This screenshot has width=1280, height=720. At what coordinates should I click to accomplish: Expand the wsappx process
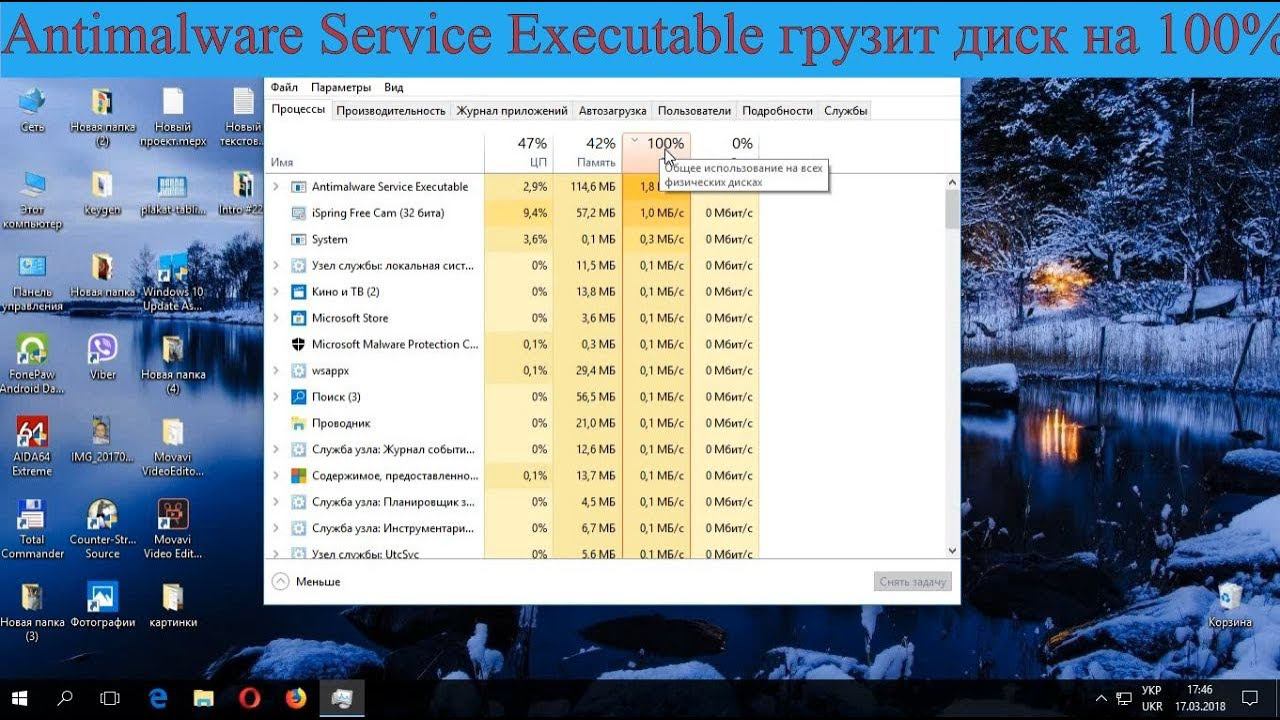coord(276,371)
